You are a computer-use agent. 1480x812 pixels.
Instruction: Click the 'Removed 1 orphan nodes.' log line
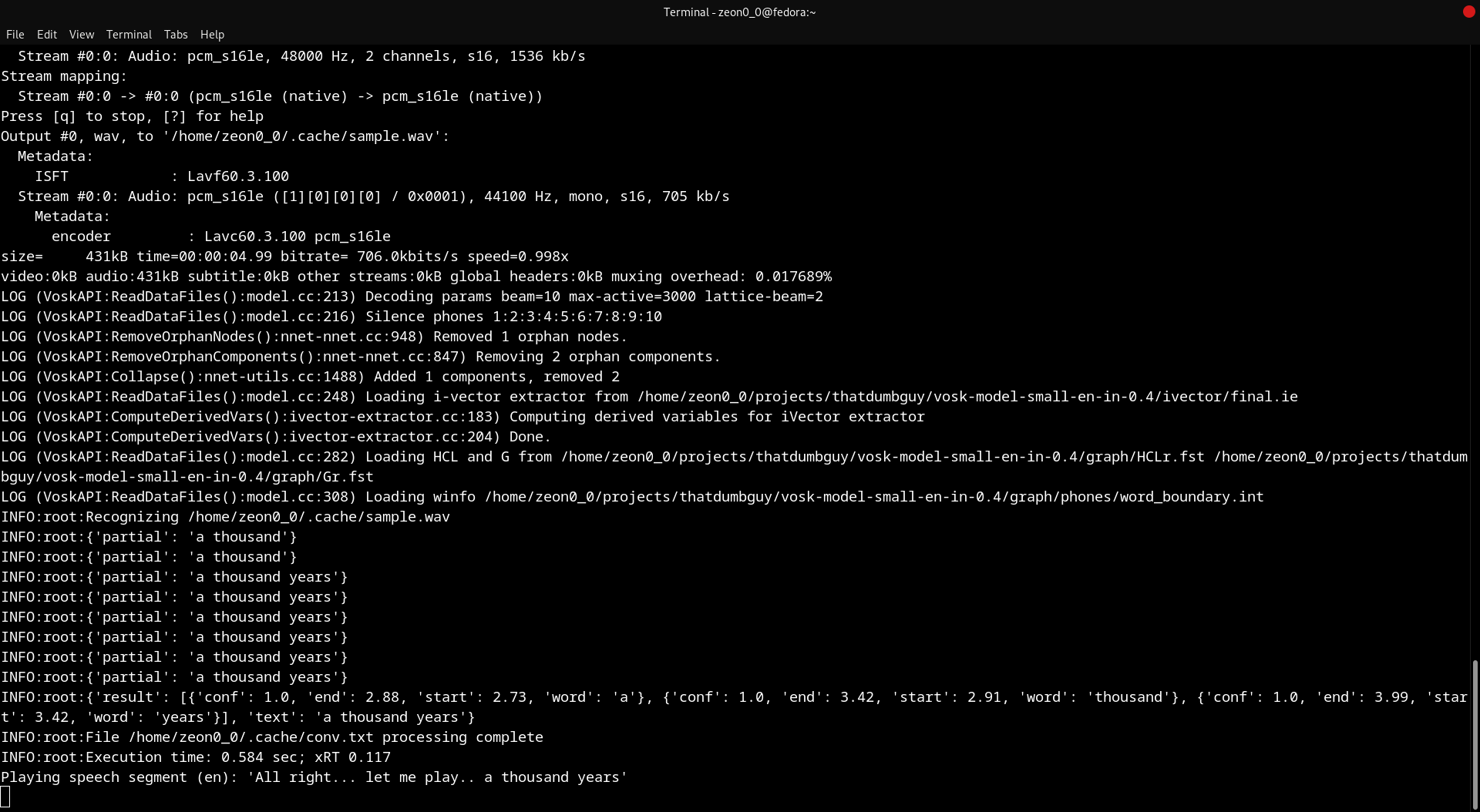pos(314,337)
